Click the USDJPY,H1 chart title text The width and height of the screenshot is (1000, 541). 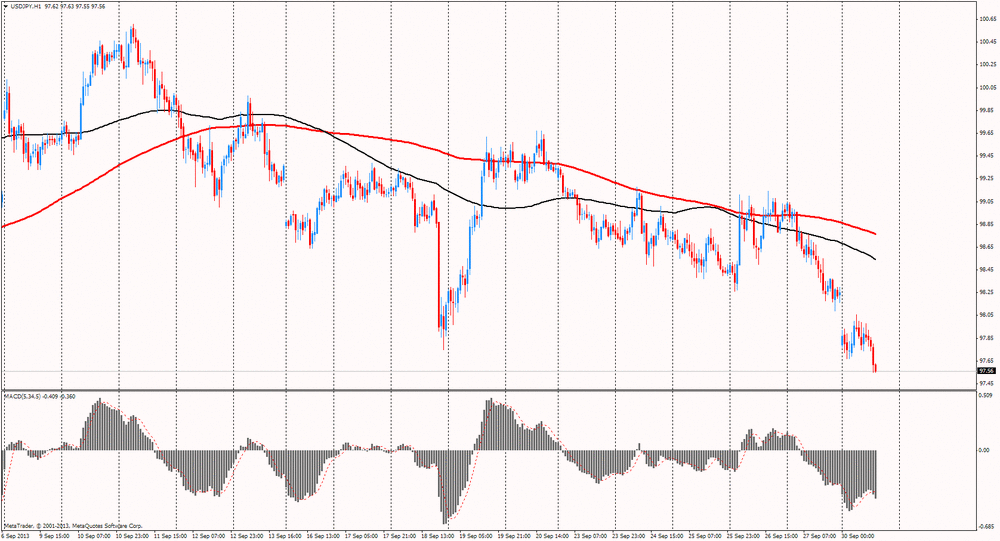click(x=26, y=6)
